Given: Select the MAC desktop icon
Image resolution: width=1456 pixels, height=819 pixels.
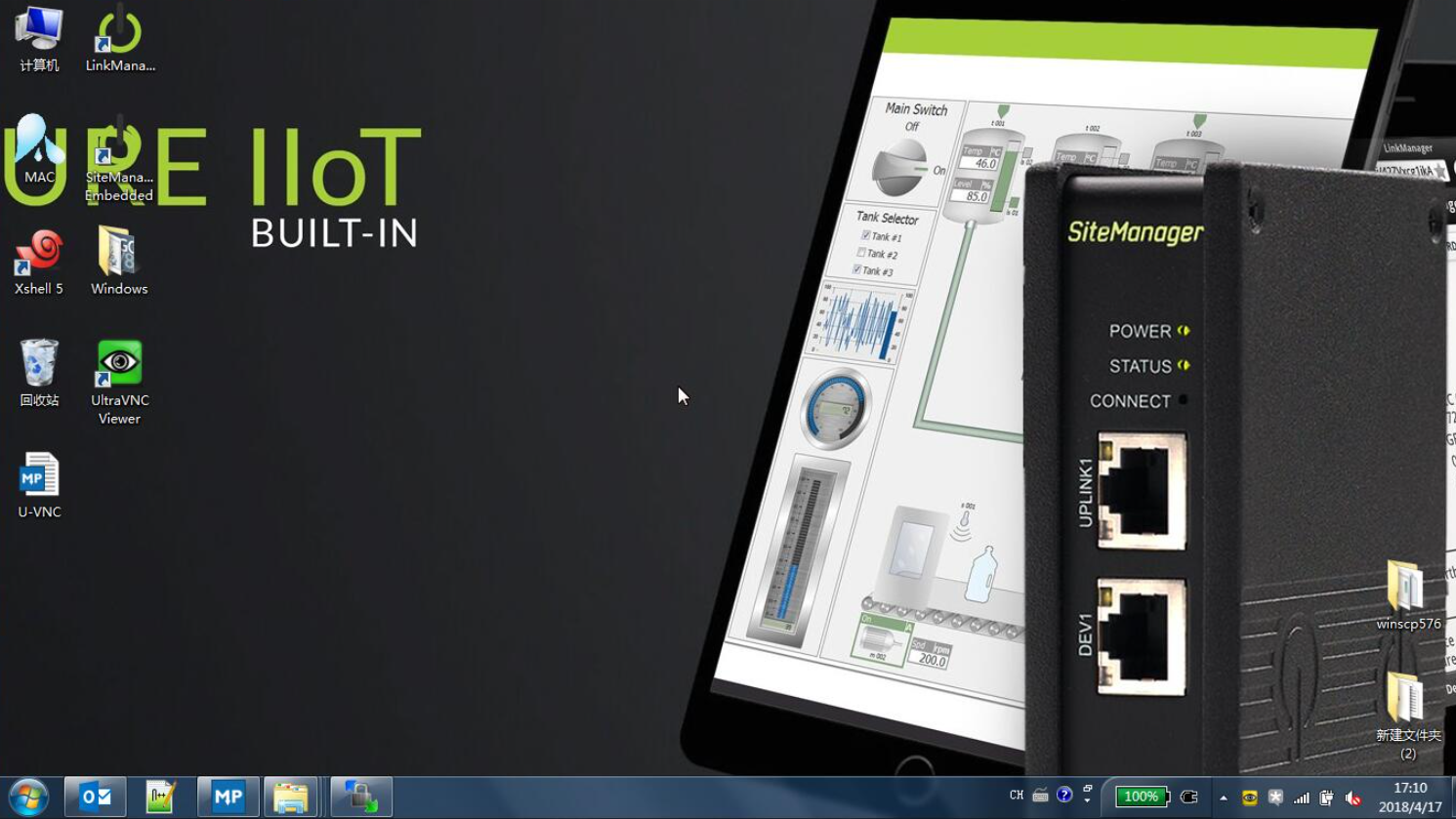Looking at the screenshot, I should click(39, 149).
